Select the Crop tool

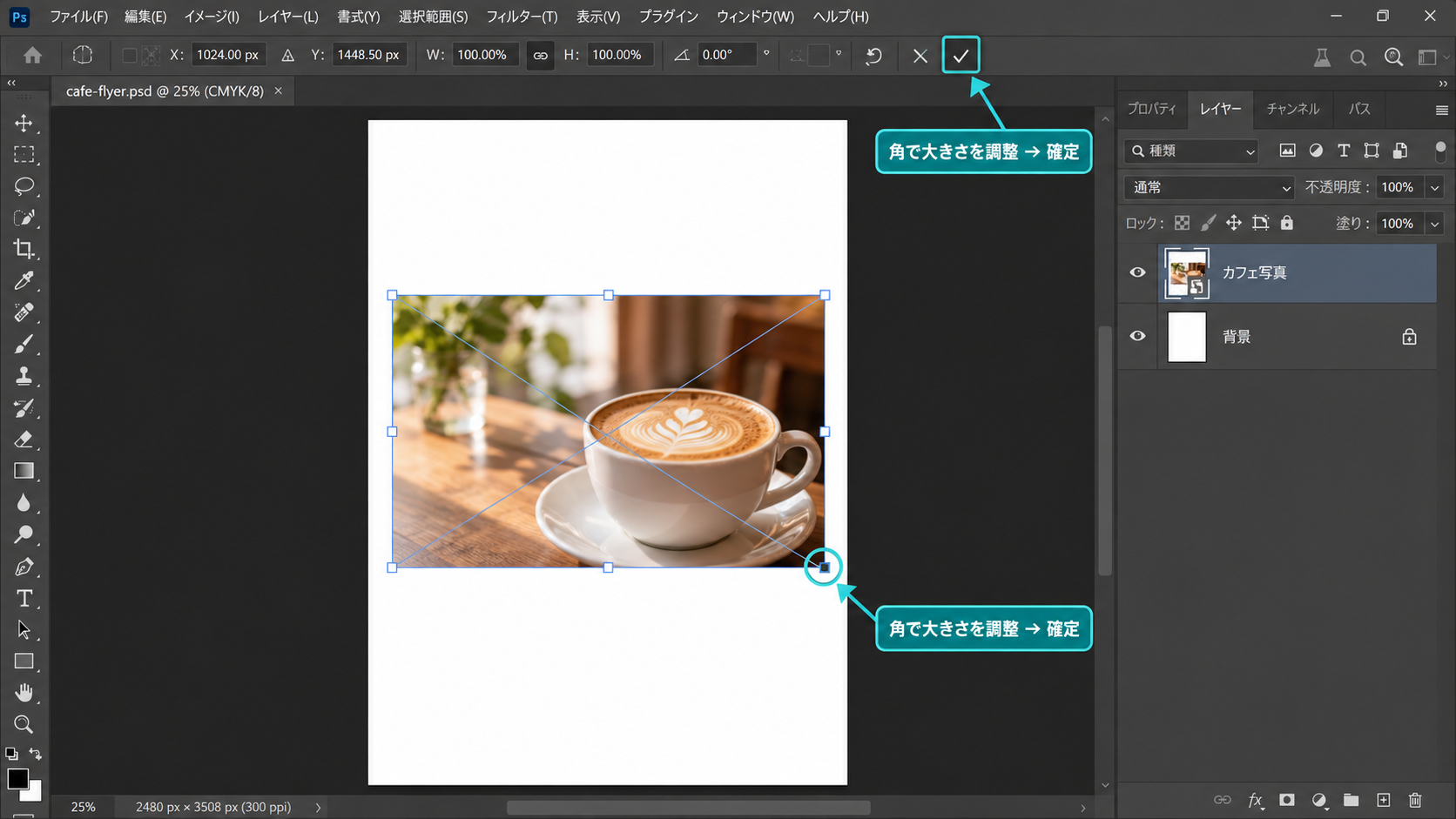(x=24, y=249)
